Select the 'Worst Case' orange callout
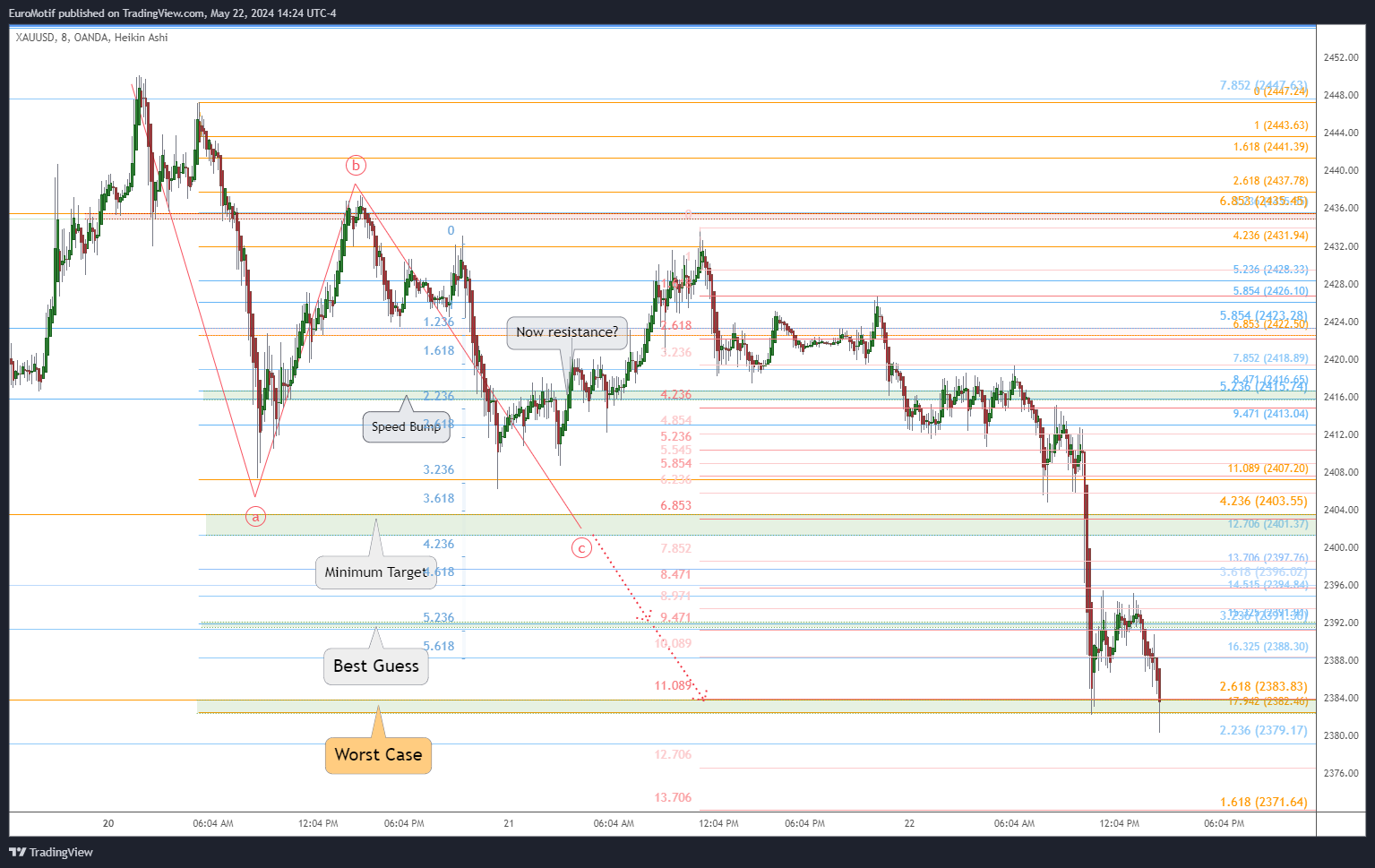This screenshot has height=868, width=1375. [x=378, y=755]
